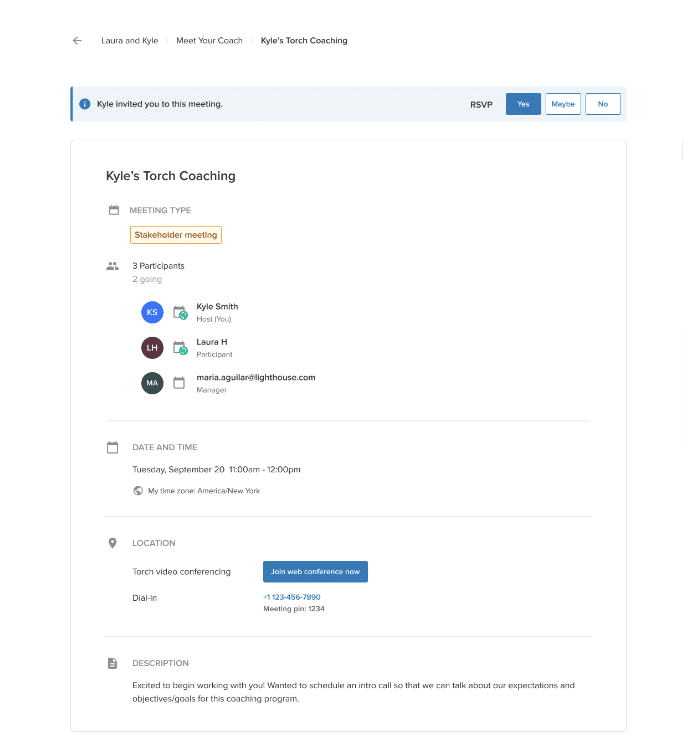The image size is (684, 738).
Task: Click the dial-in phone number link
Action: point(291,597)
